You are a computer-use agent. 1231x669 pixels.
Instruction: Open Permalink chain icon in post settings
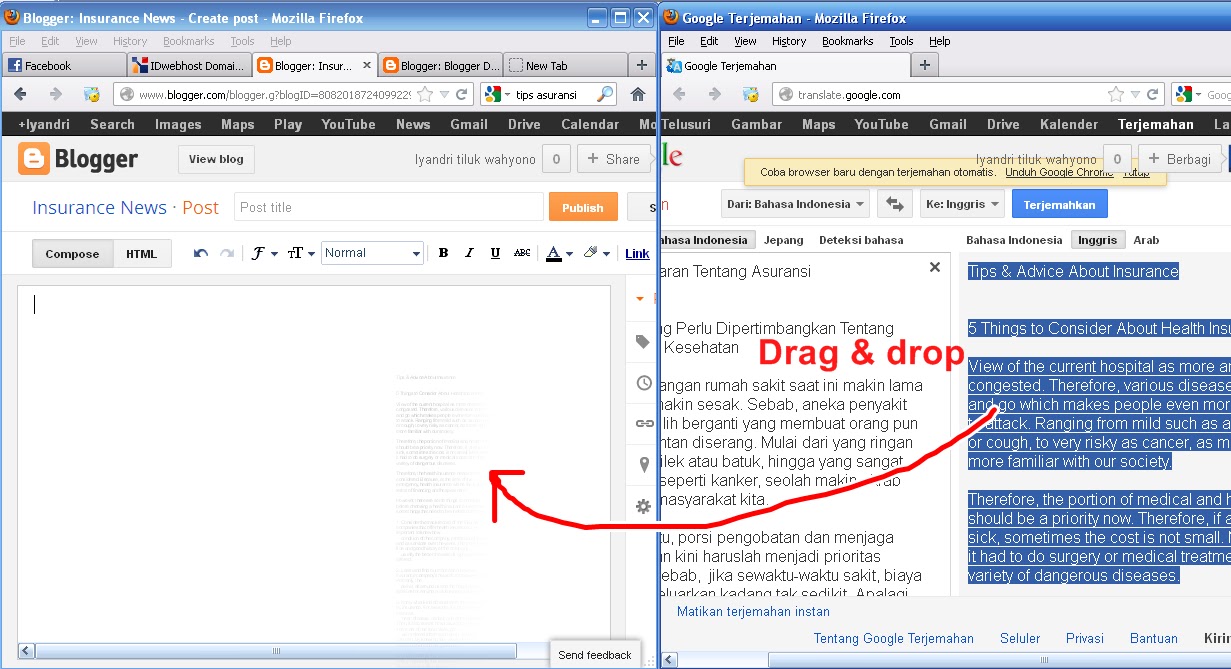click(x=644, y=423)
